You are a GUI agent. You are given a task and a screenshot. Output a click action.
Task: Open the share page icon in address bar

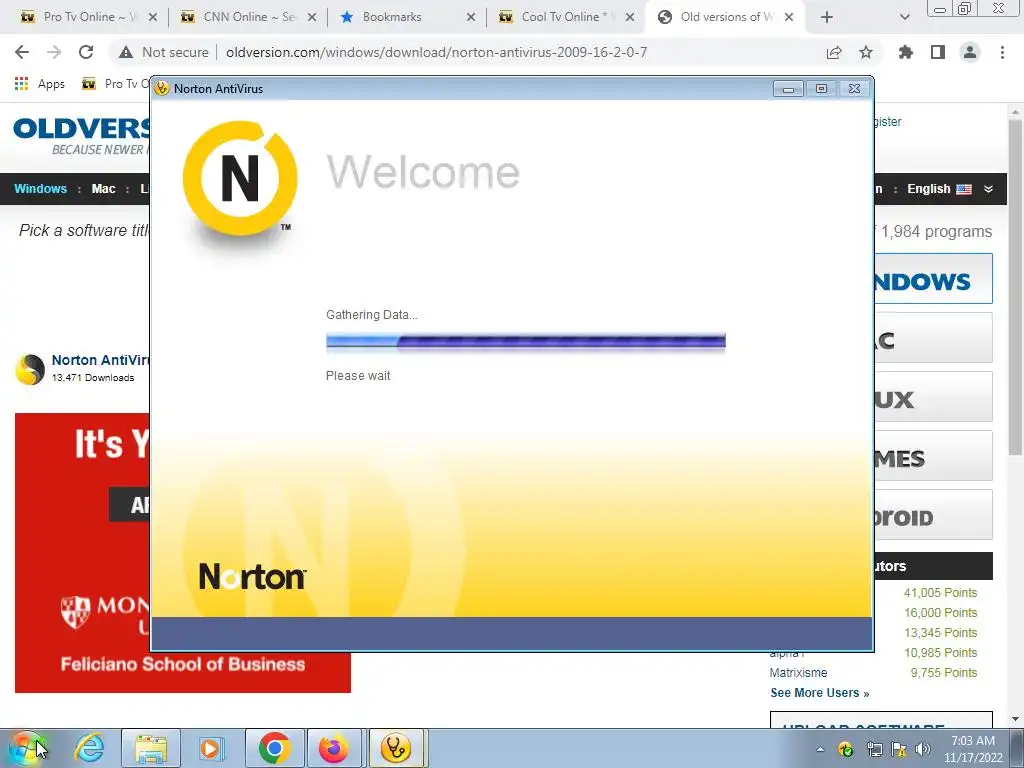(x=834, y=52)
